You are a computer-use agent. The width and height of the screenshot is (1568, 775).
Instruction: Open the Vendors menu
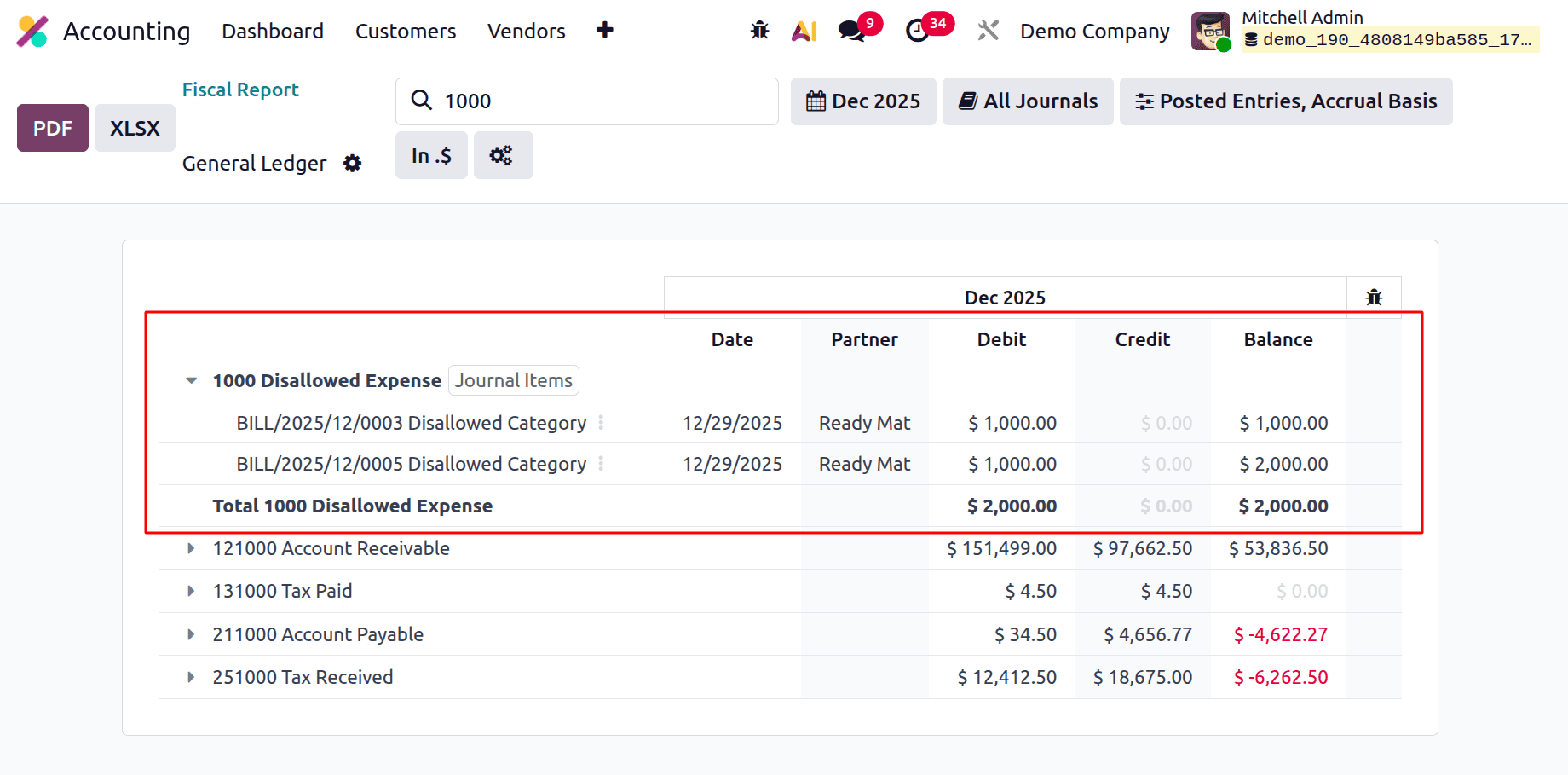point(527,32)
